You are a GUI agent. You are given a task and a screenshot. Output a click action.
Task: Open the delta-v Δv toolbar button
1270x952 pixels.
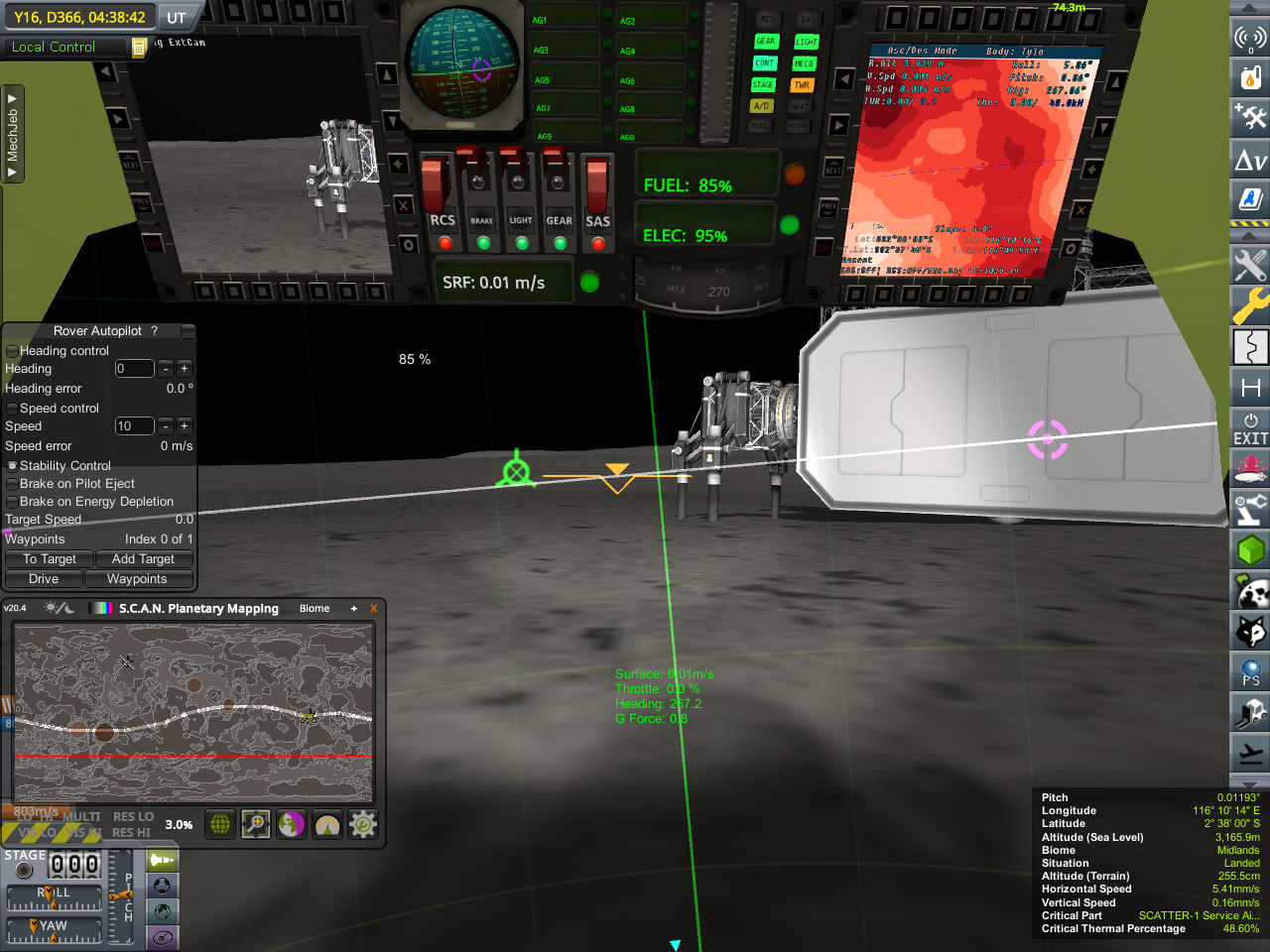[x=1250, y=159]
